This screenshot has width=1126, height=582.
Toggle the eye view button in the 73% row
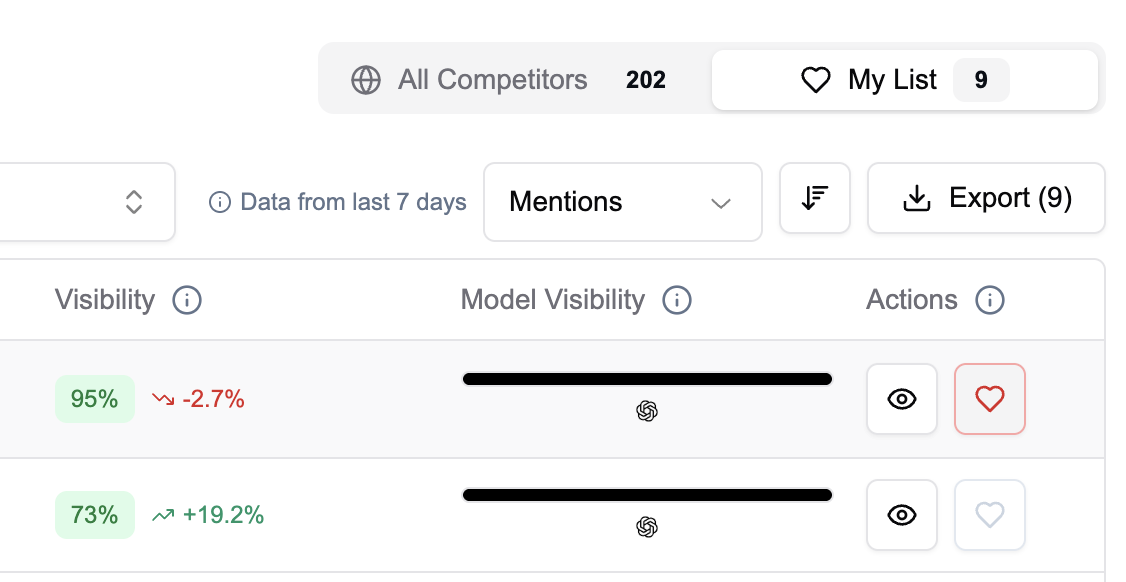click(902, 515)
